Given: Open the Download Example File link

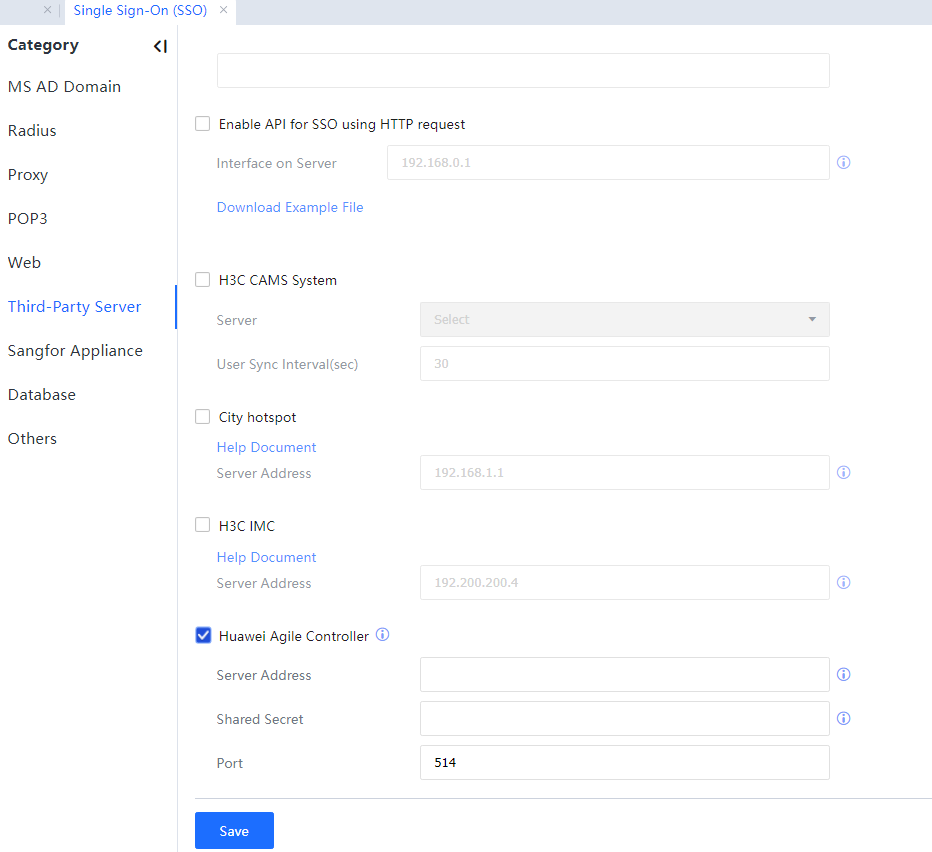Looking at the screenshot, I should 290,208.
